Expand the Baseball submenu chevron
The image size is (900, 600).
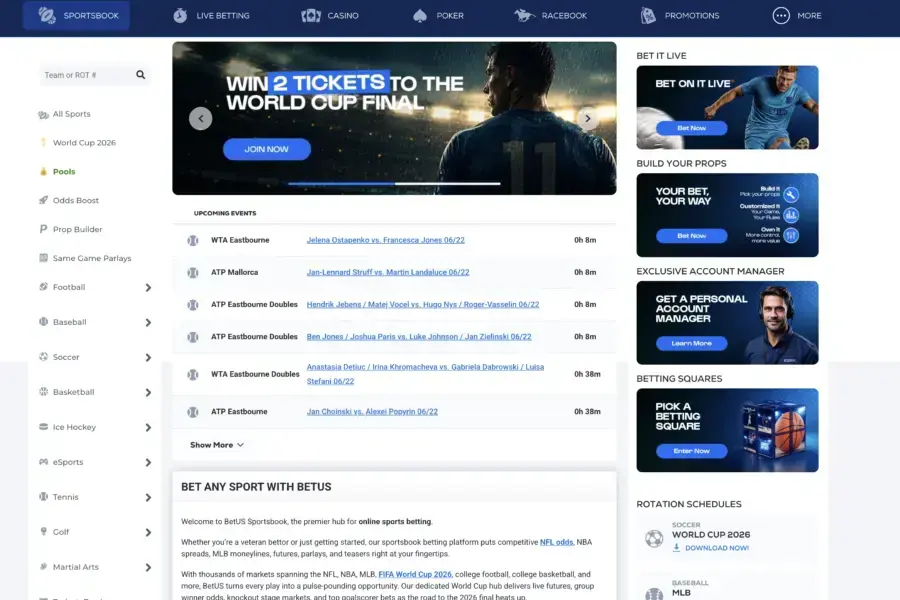[148, 323]
